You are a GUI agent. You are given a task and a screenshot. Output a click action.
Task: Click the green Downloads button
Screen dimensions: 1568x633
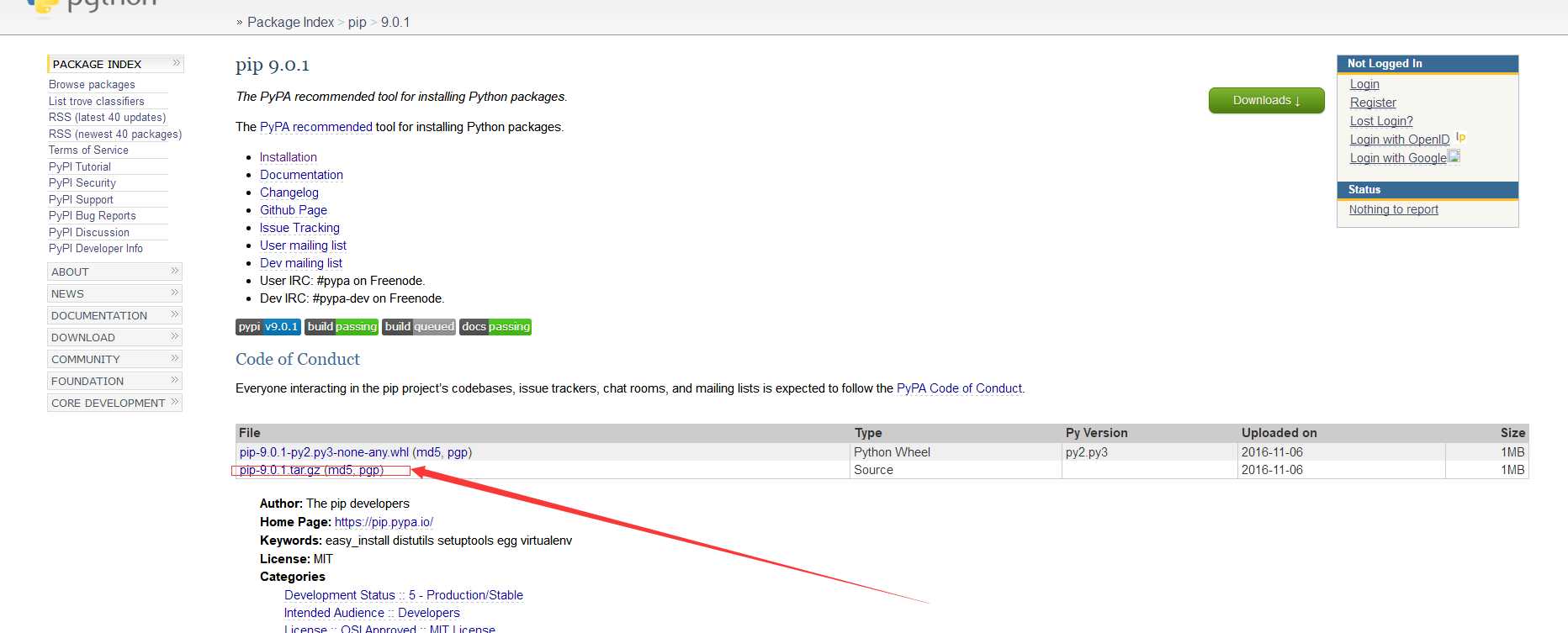(1267, 100)
